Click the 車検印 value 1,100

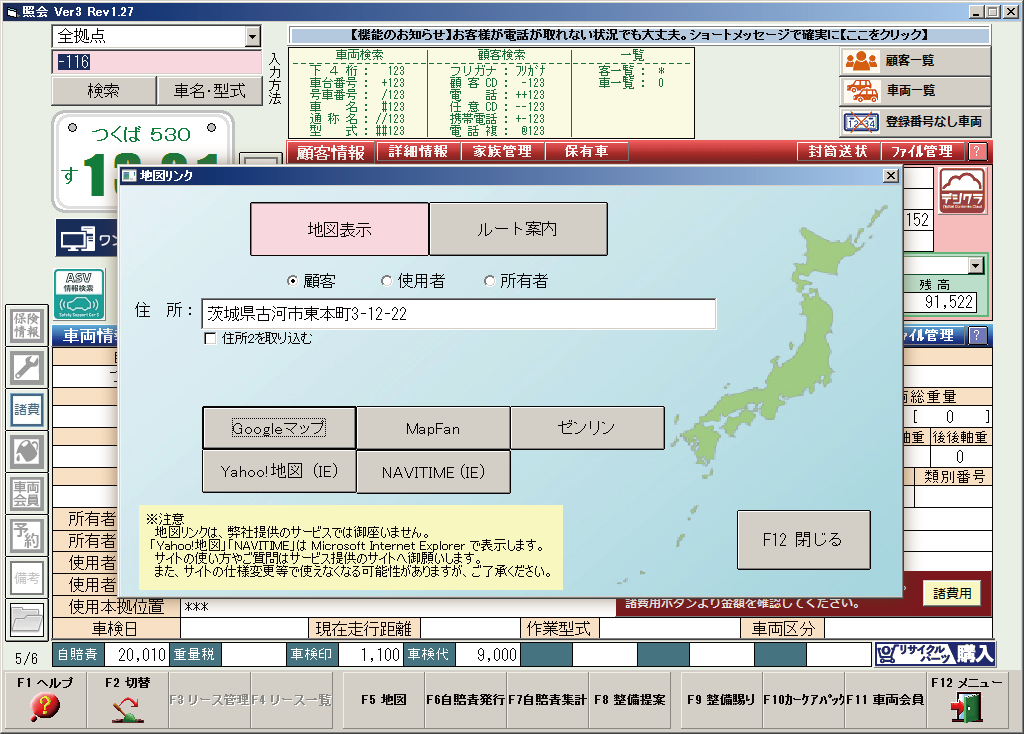pyautogui.click(x=371, y=654)
